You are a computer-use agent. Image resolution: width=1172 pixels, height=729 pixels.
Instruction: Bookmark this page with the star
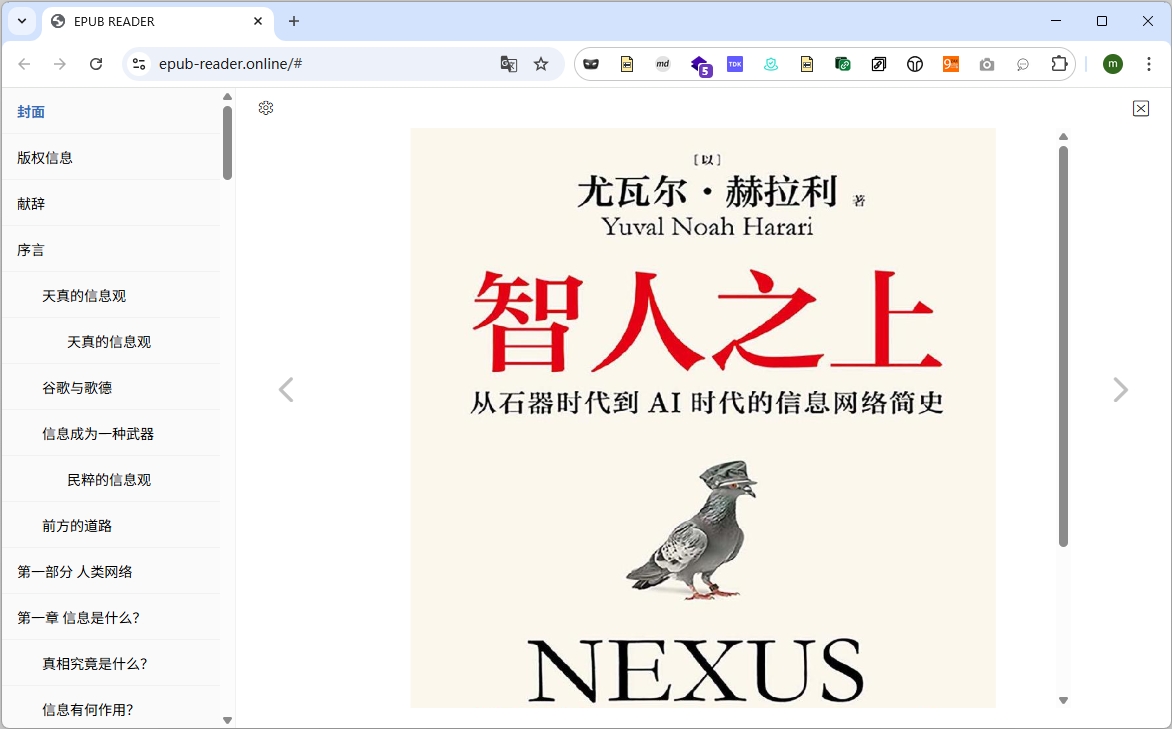(541, 64)
